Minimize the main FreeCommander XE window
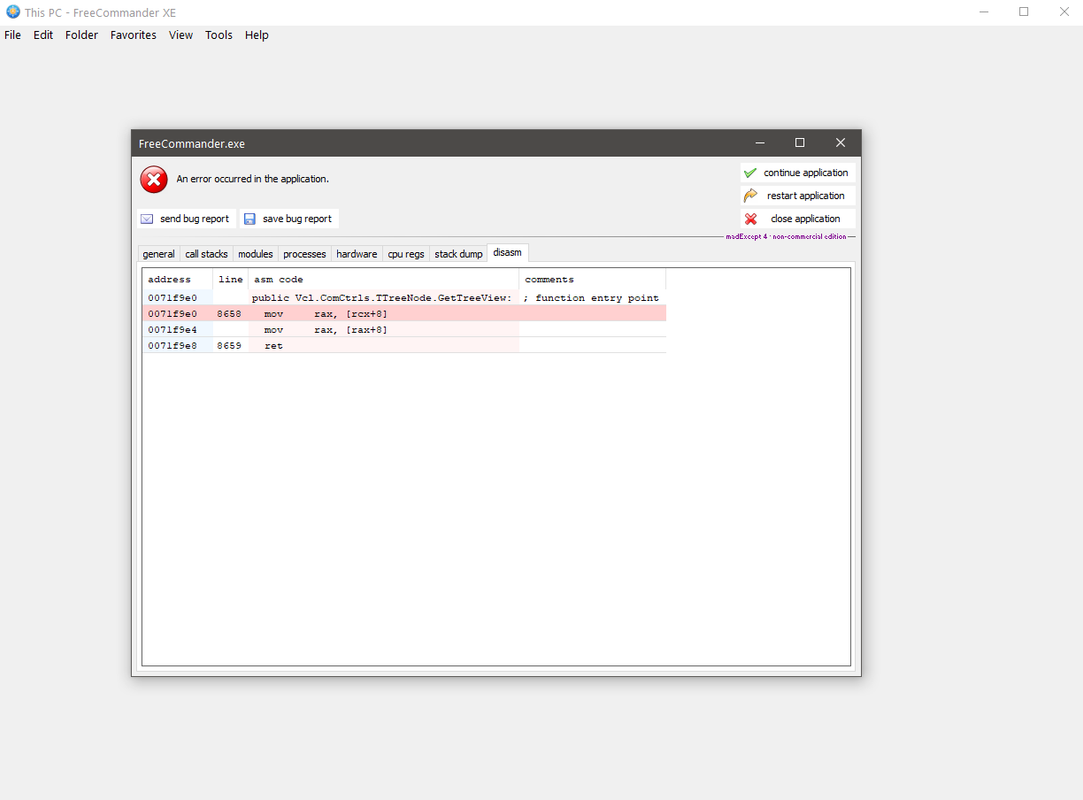 (x=984, y=12)
